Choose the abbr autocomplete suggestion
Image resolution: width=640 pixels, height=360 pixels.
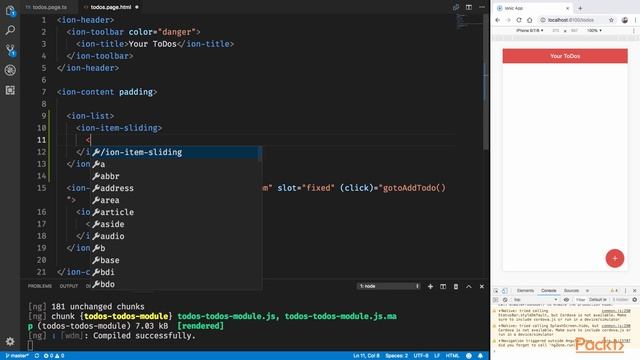[176, 176]
